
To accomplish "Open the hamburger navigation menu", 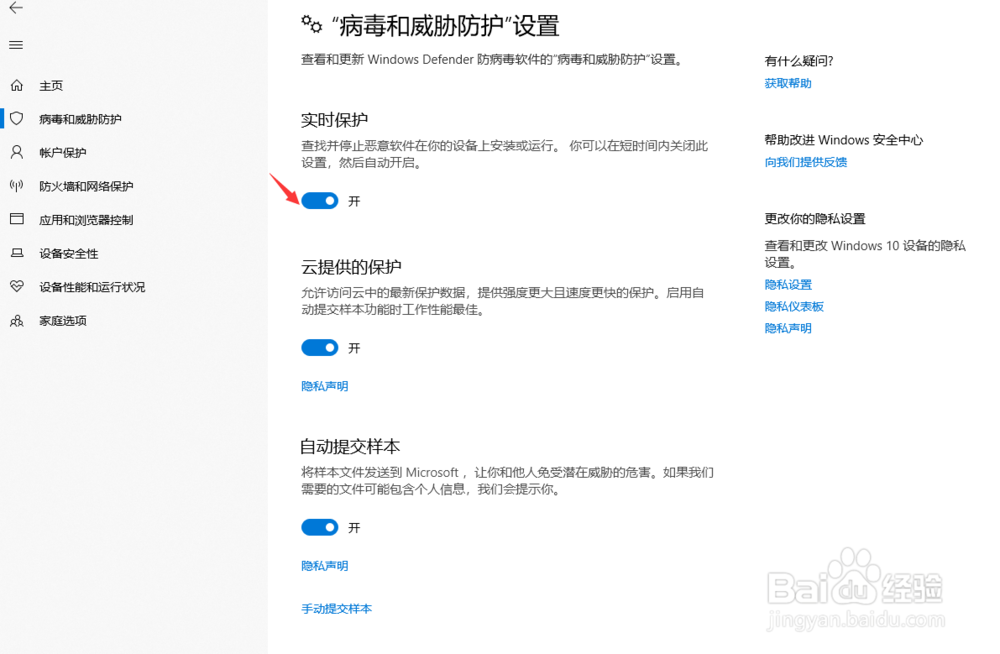I will coord(16,45).
